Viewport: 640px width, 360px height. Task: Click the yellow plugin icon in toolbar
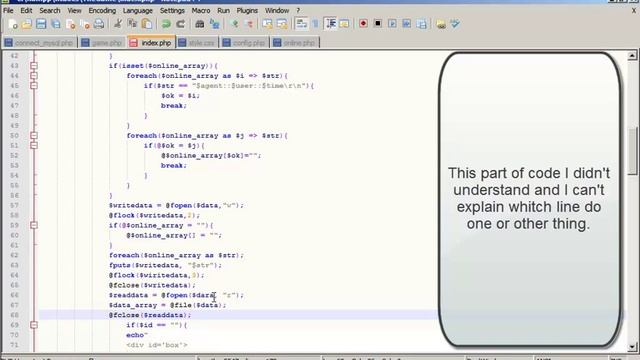point(441,24)
